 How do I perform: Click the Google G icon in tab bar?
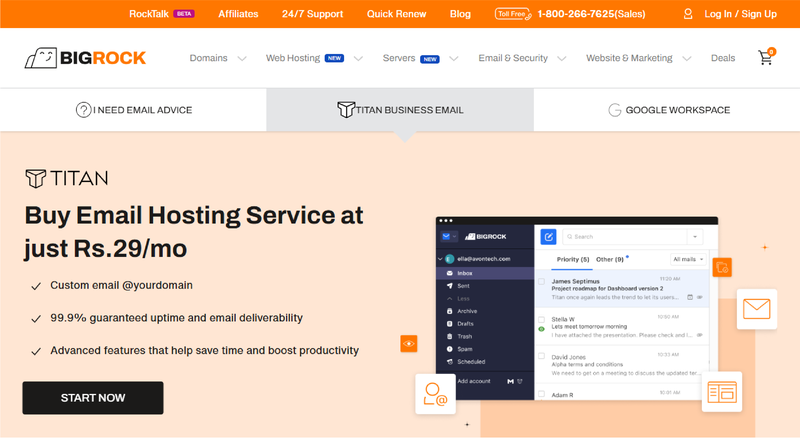pyautogui.click(x=614, y=110)
